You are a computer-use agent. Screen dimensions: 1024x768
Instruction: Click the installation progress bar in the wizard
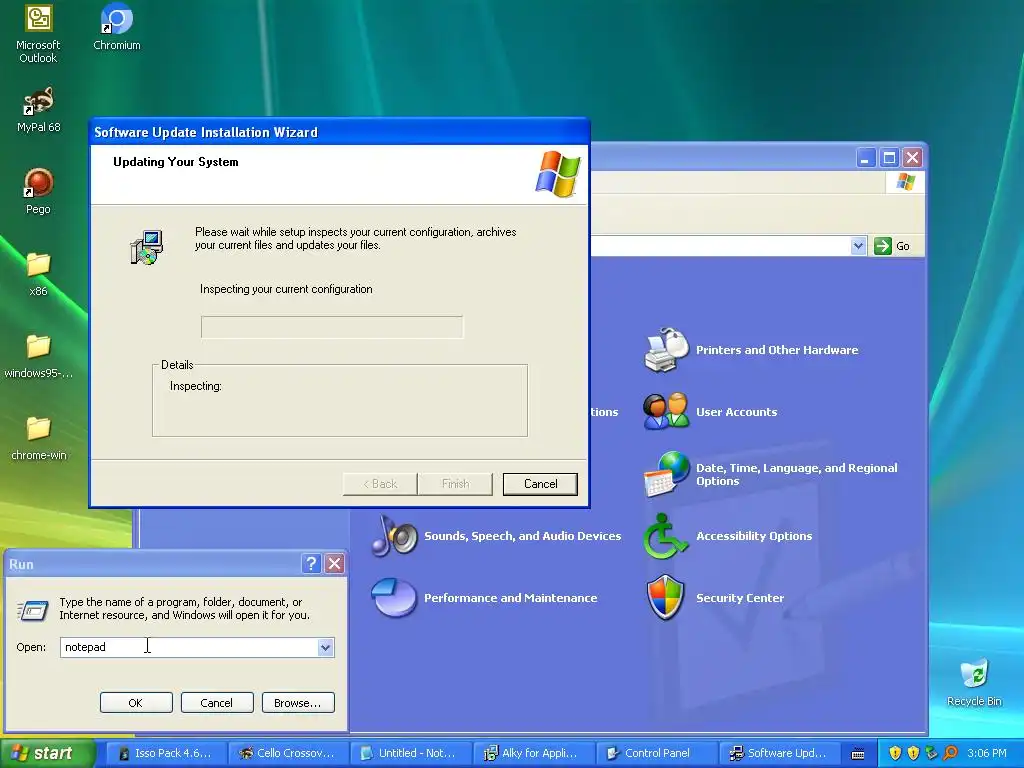point(332,327)
